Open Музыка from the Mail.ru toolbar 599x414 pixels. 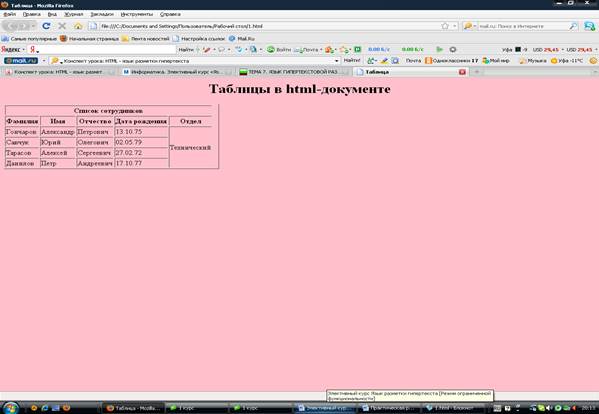(533, 61)
